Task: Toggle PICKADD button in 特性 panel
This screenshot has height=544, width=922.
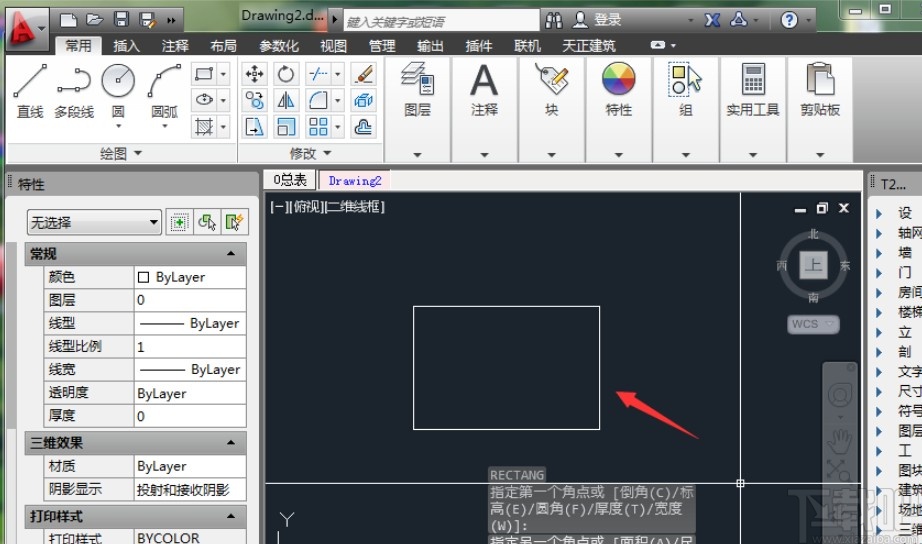Action: [180, 222]
